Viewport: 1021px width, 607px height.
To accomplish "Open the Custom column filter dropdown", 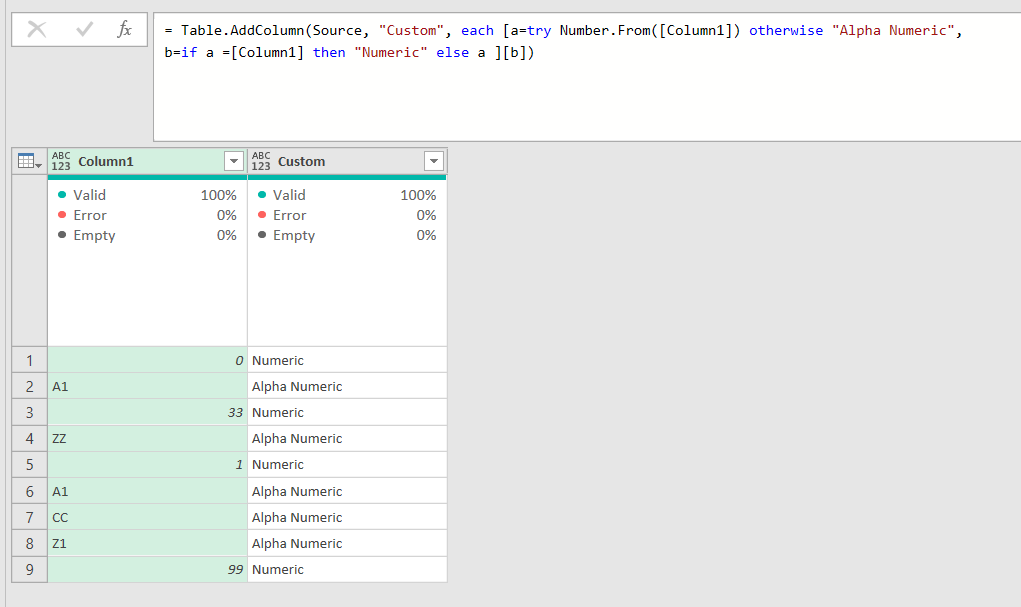I will (434, 161).
